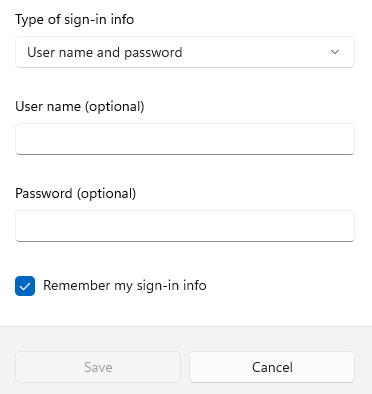Open the Type of sign-in info dropdown
The image size is (372, 394).
click(x=185, y=52)
